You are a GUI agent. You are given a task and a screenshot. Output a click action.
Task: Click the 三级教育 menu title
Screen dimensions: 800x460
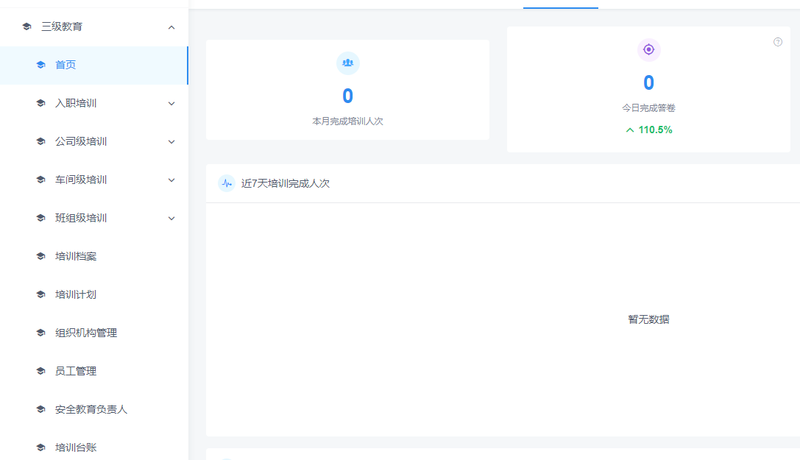click(62, 27)
